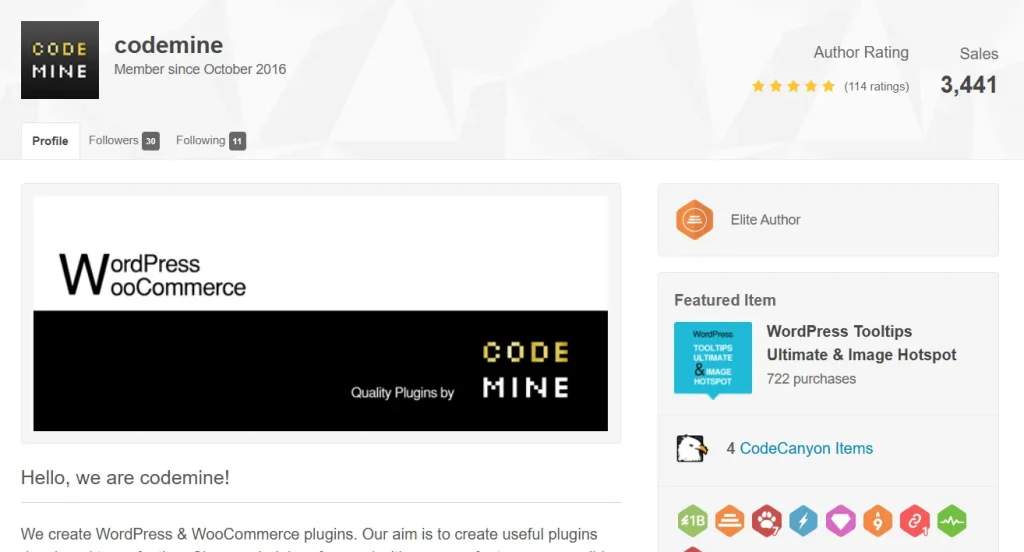The width and height of the screenshot is (1024, 552).
Task: Click the Elite Author label
Action: [765, 220]
